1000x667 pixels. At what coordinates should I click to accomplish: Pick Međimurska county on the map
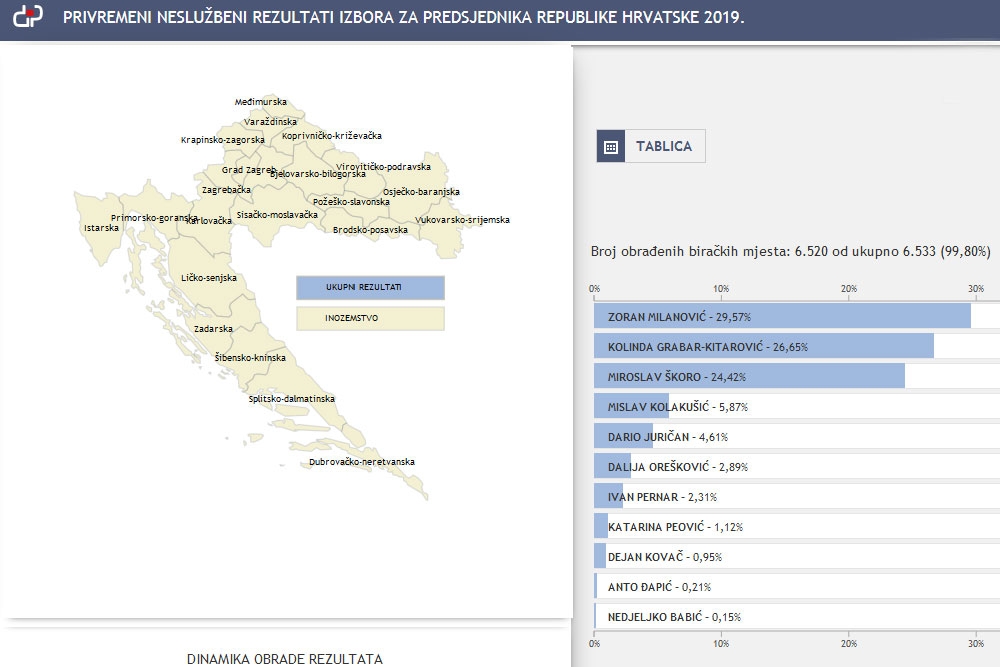tap(261, 102)
